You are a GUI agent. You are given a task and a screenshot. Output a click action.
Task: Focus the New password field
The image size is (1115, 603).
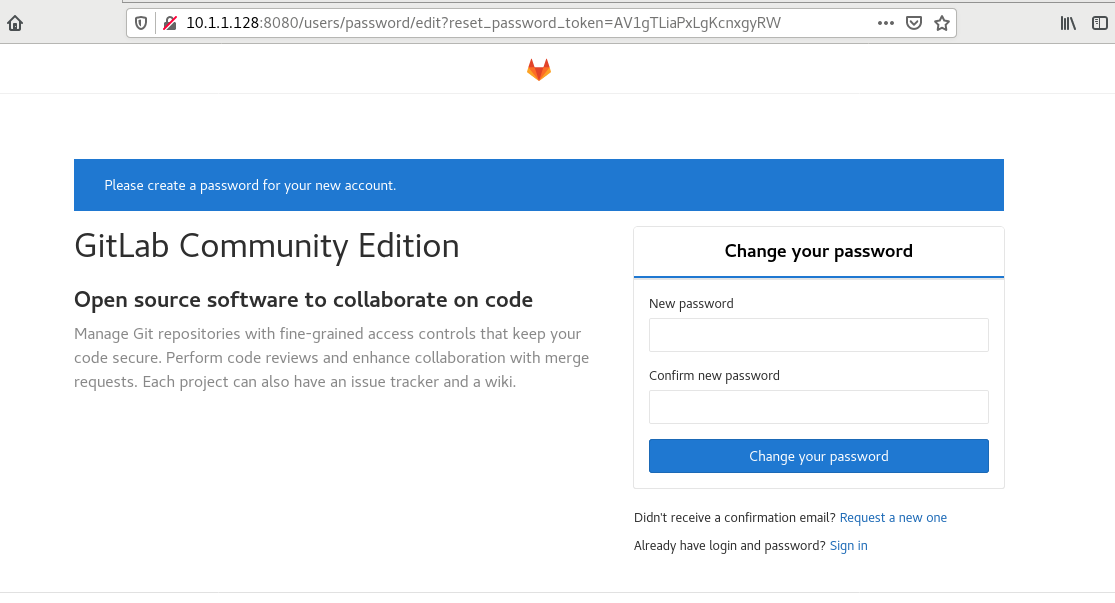(818, 335)
